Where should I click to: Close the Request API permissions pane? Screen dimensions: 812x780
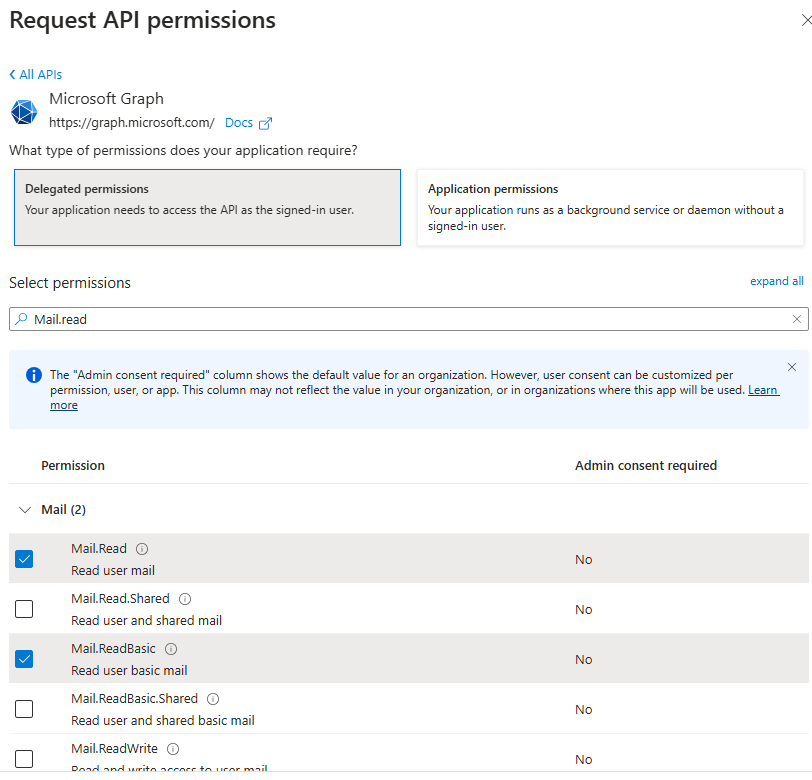(x=806, y=20)
